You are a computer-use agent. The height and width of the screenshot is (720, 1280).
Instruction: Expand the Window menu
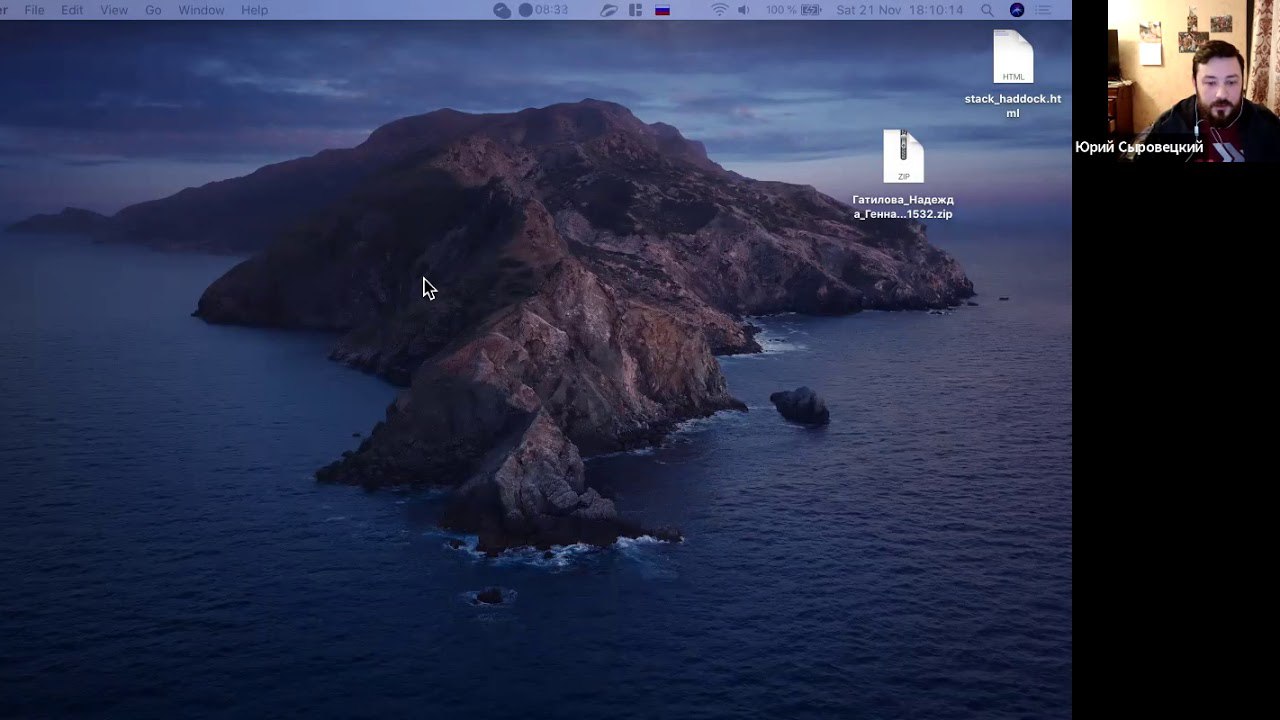(x=201, y=10)
